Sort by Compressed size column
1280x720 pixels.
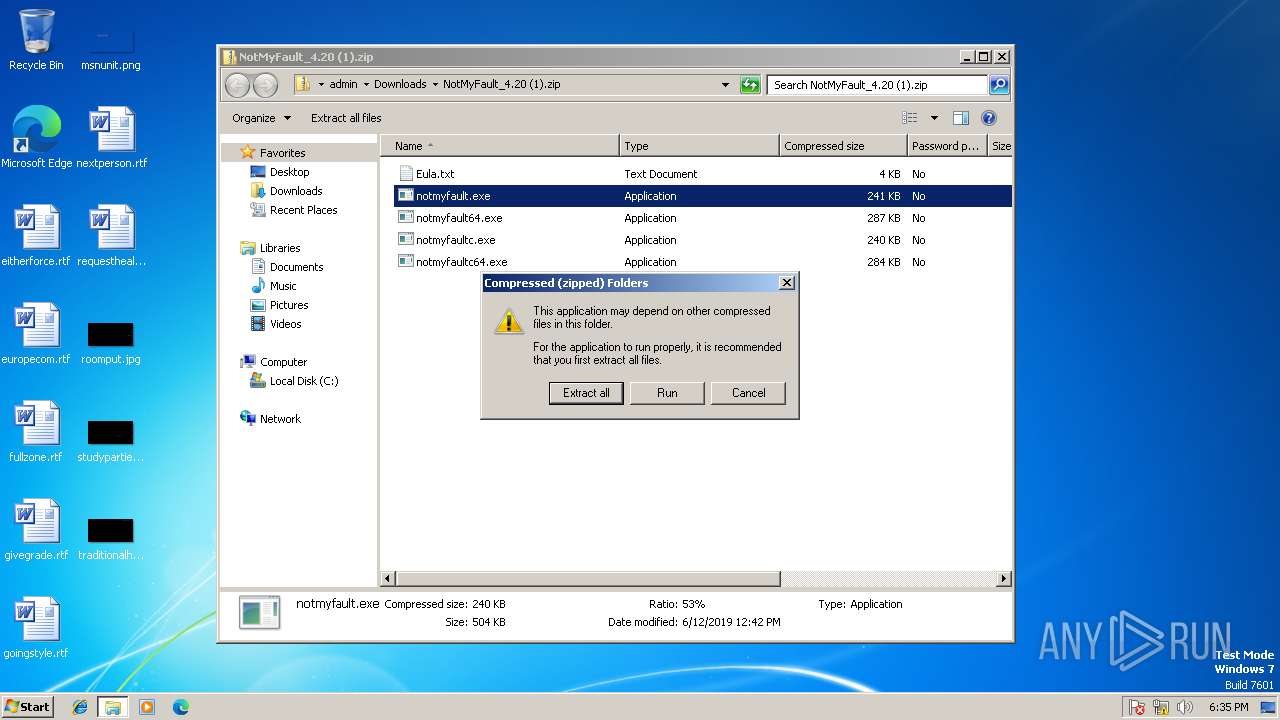click(843, 146)
